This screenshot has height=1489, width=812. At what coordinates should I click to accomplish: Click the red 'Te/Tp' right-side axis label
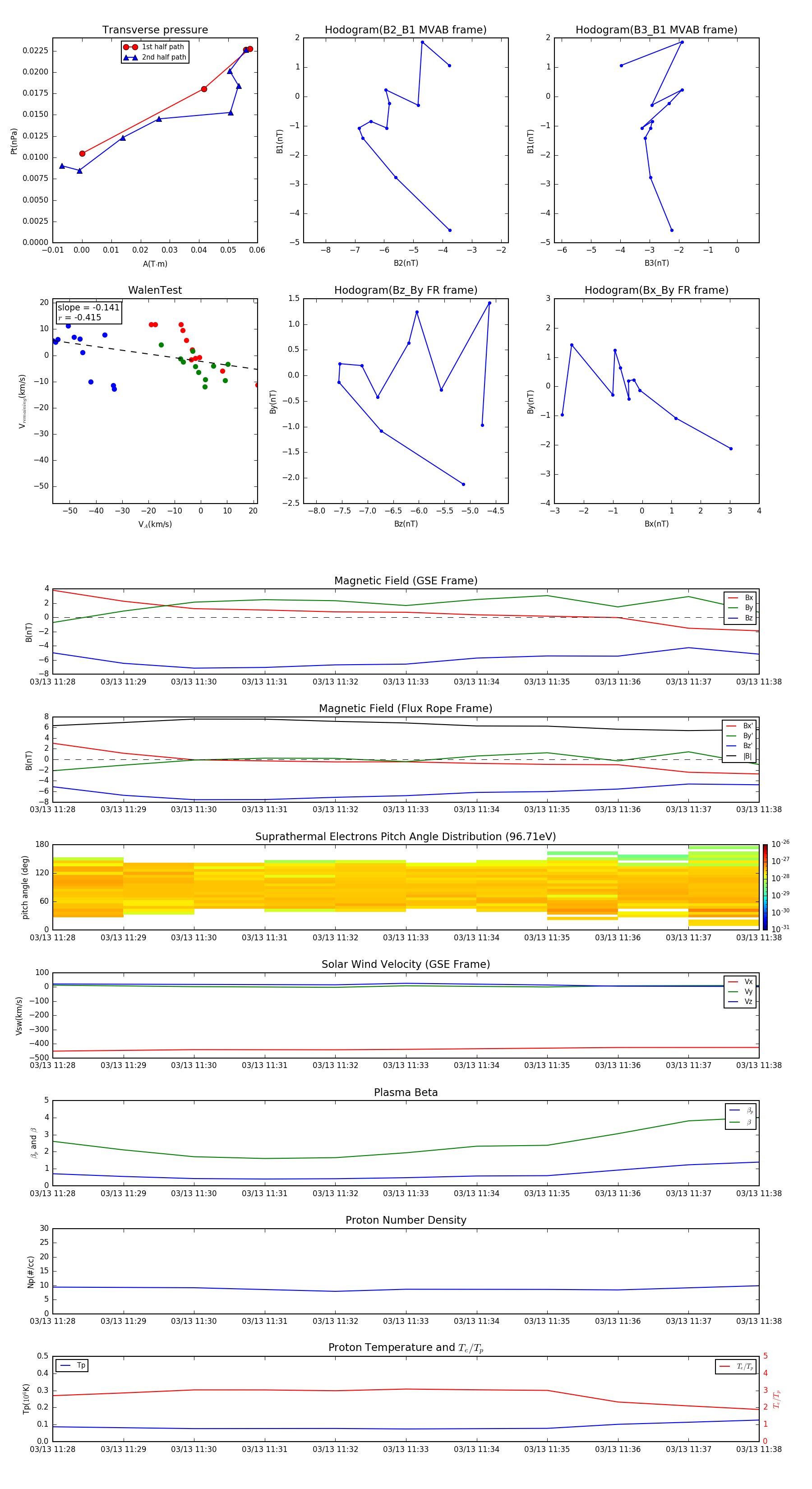click(777, 1399)
